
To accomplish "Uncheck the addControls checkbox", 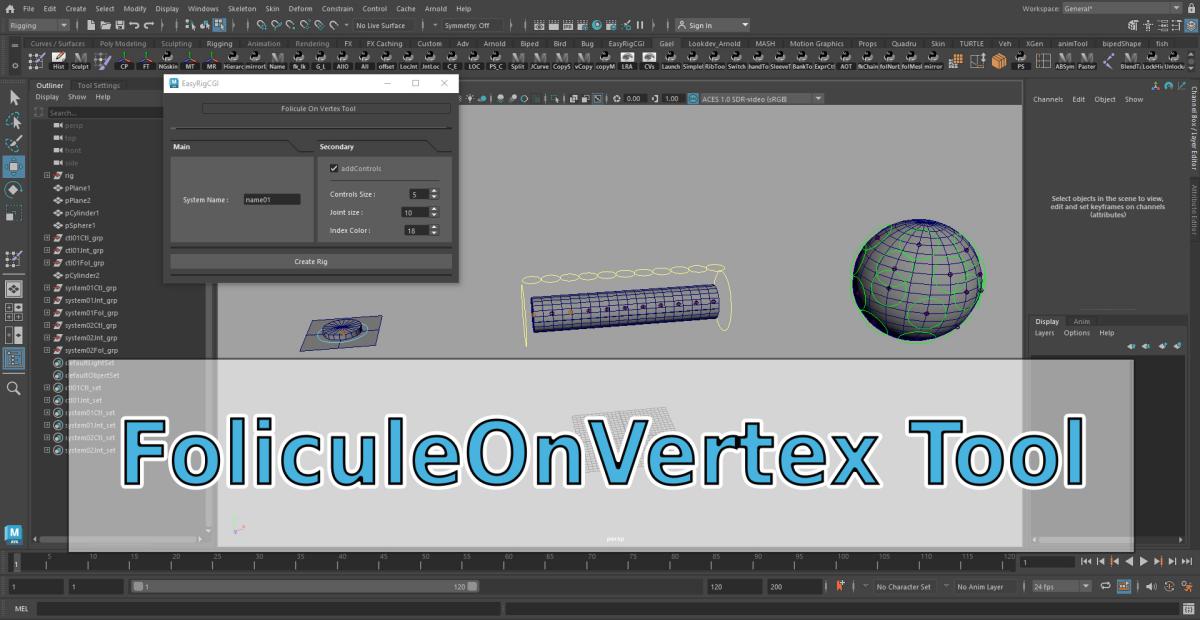I will [x=334, y=169].
